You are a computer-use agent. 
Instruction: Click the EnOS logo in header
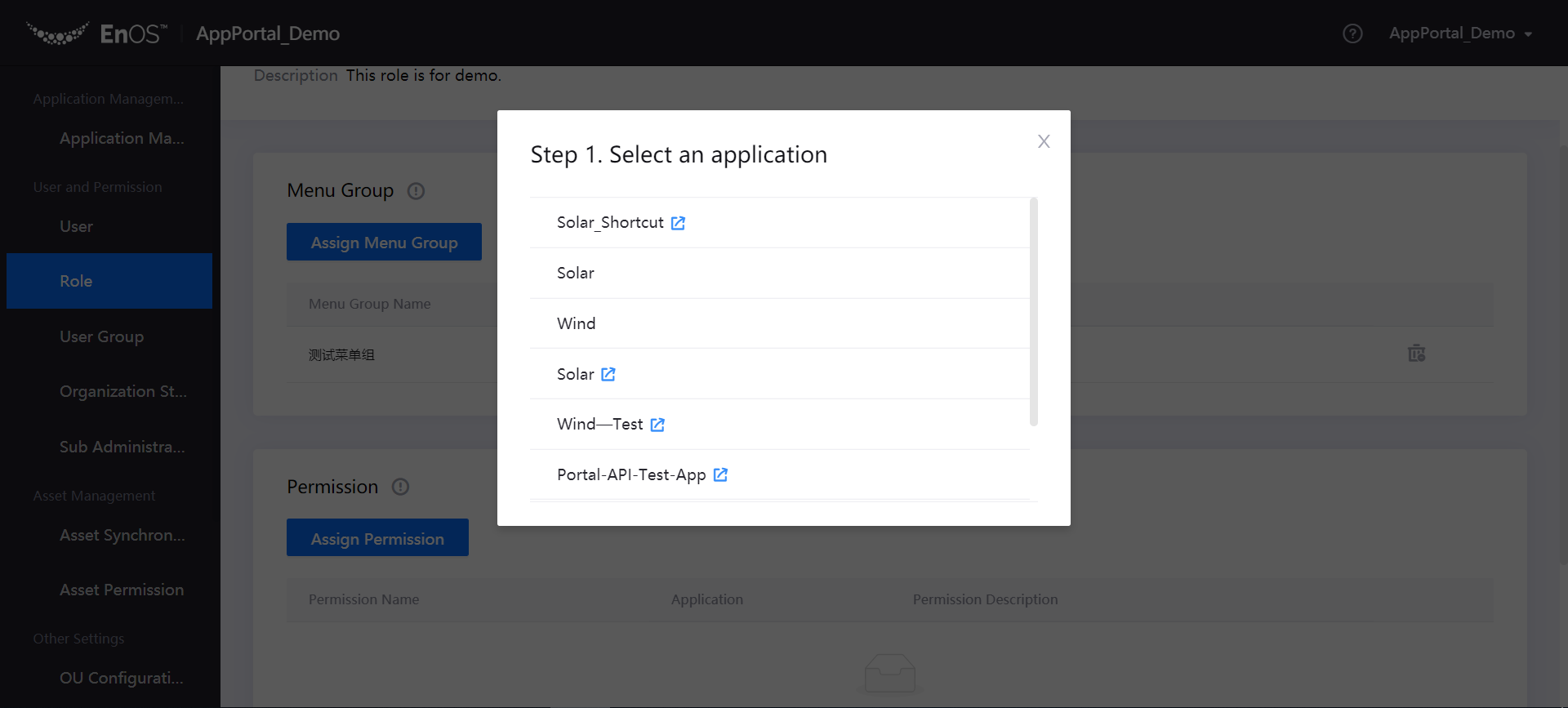click(96, 33)
